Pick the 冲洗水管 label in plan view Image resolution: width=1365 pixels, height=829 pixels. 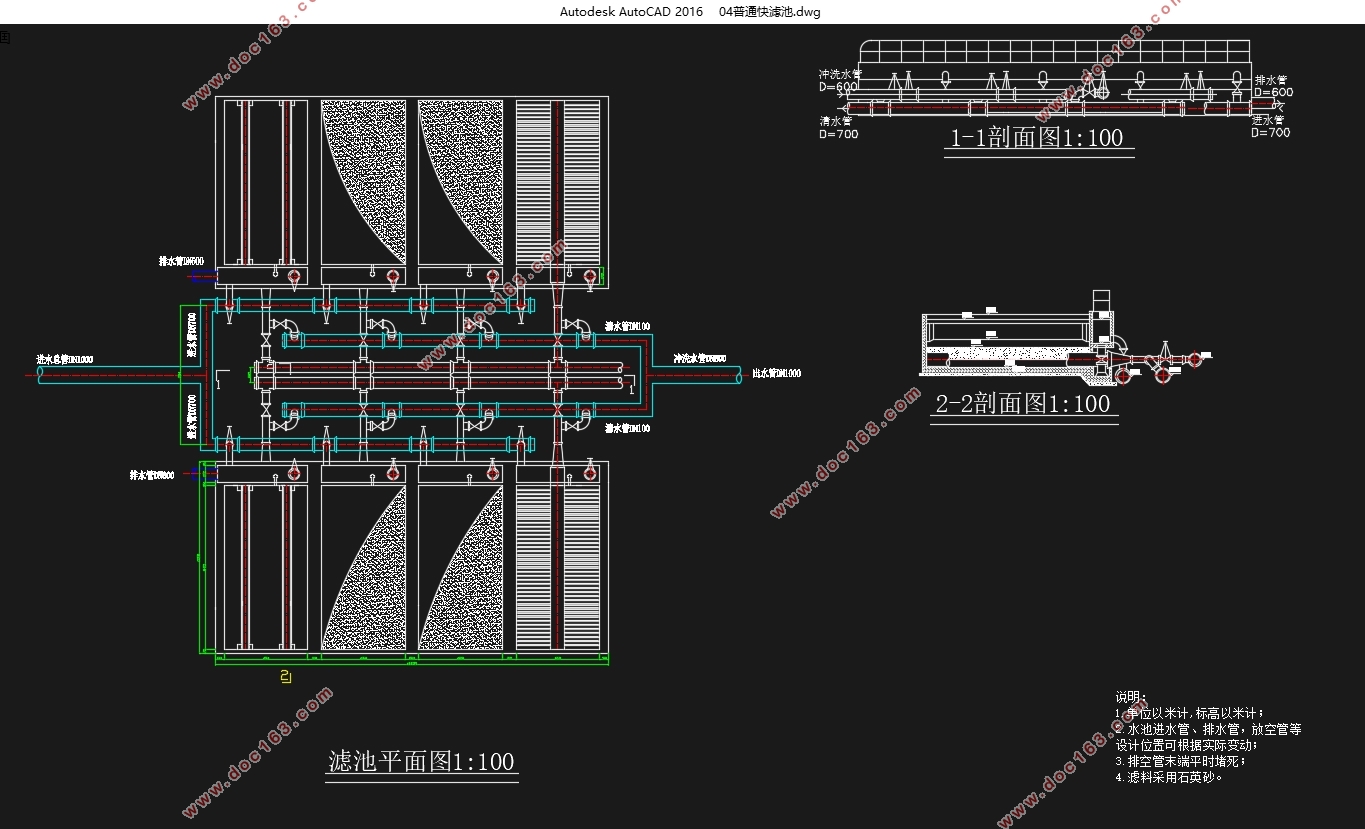[x=700, y=358]
